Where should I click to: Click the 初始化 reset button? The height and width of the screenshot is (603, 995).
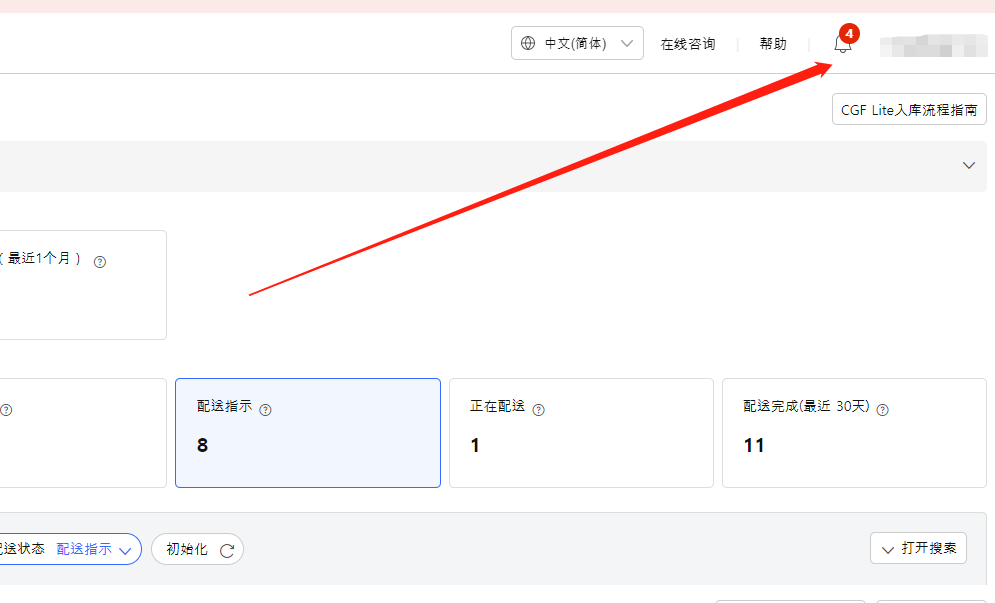click(x=197, y=549)
